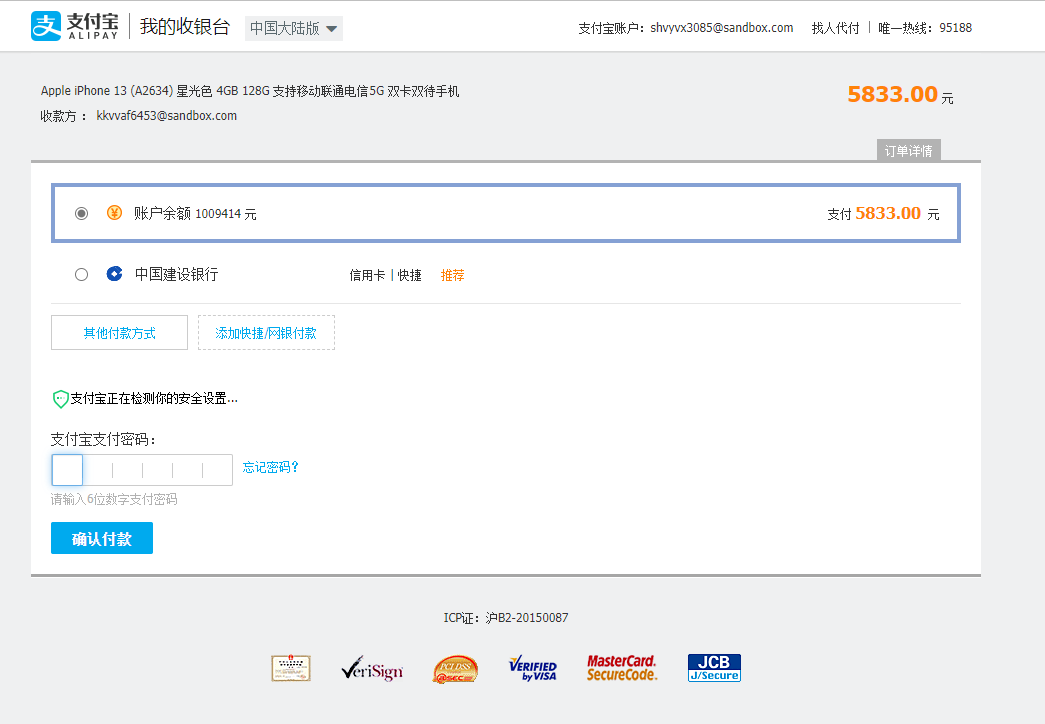
Task: Click the 忘记密码? link
Action: click(x=271, y=467)
